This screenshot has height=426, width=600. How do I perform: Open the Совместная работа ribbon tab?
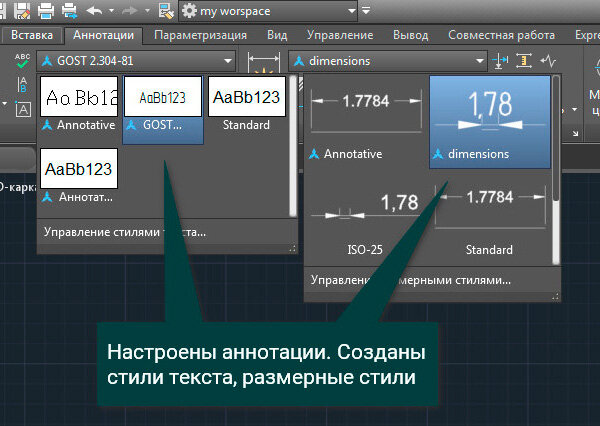(501, 35)
